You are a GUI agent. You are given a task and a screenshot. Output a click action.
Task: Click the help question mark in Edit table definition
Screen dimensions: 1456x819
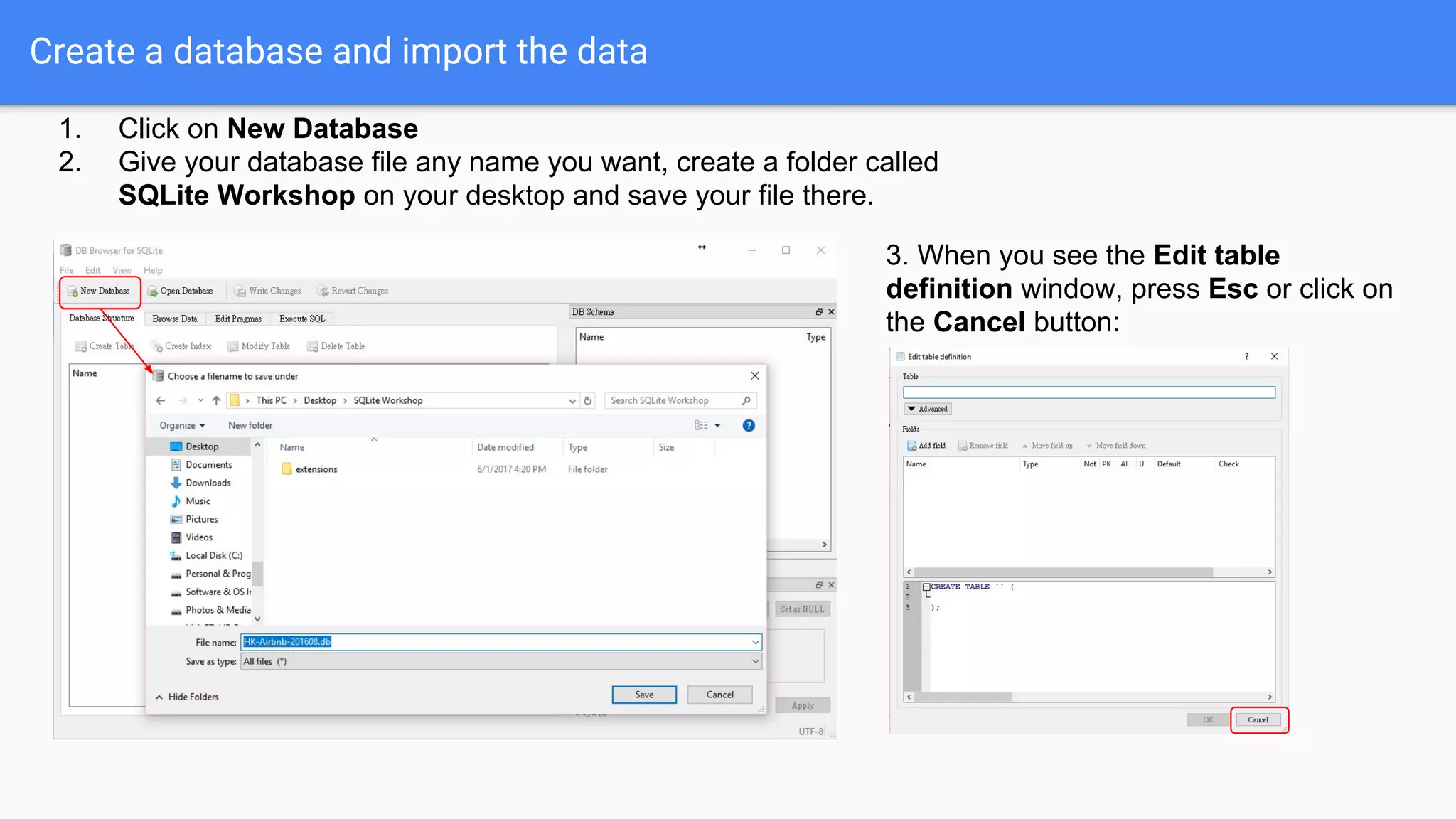(1246, 357)
